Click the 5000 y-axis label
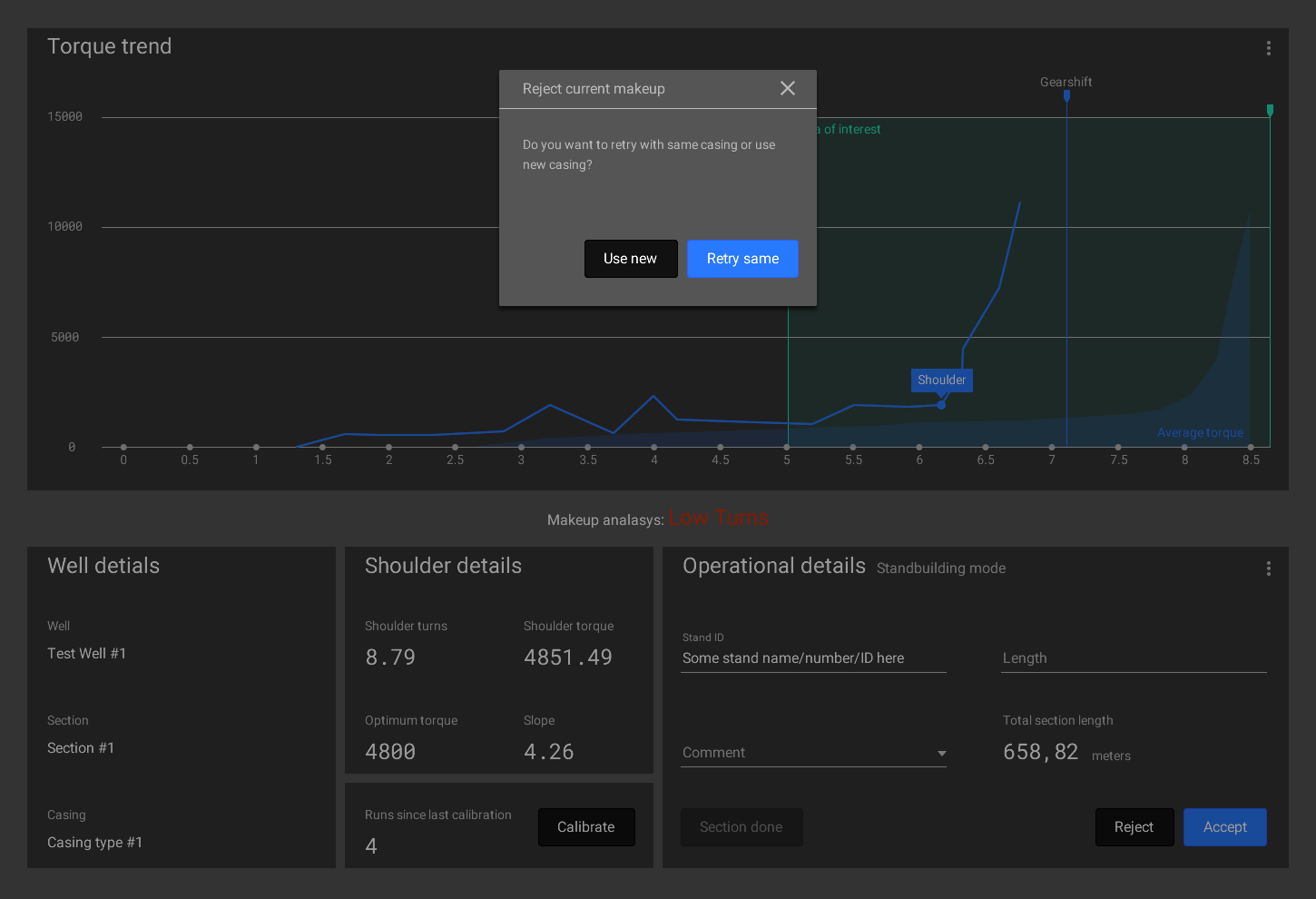 (x=65, y=338)
